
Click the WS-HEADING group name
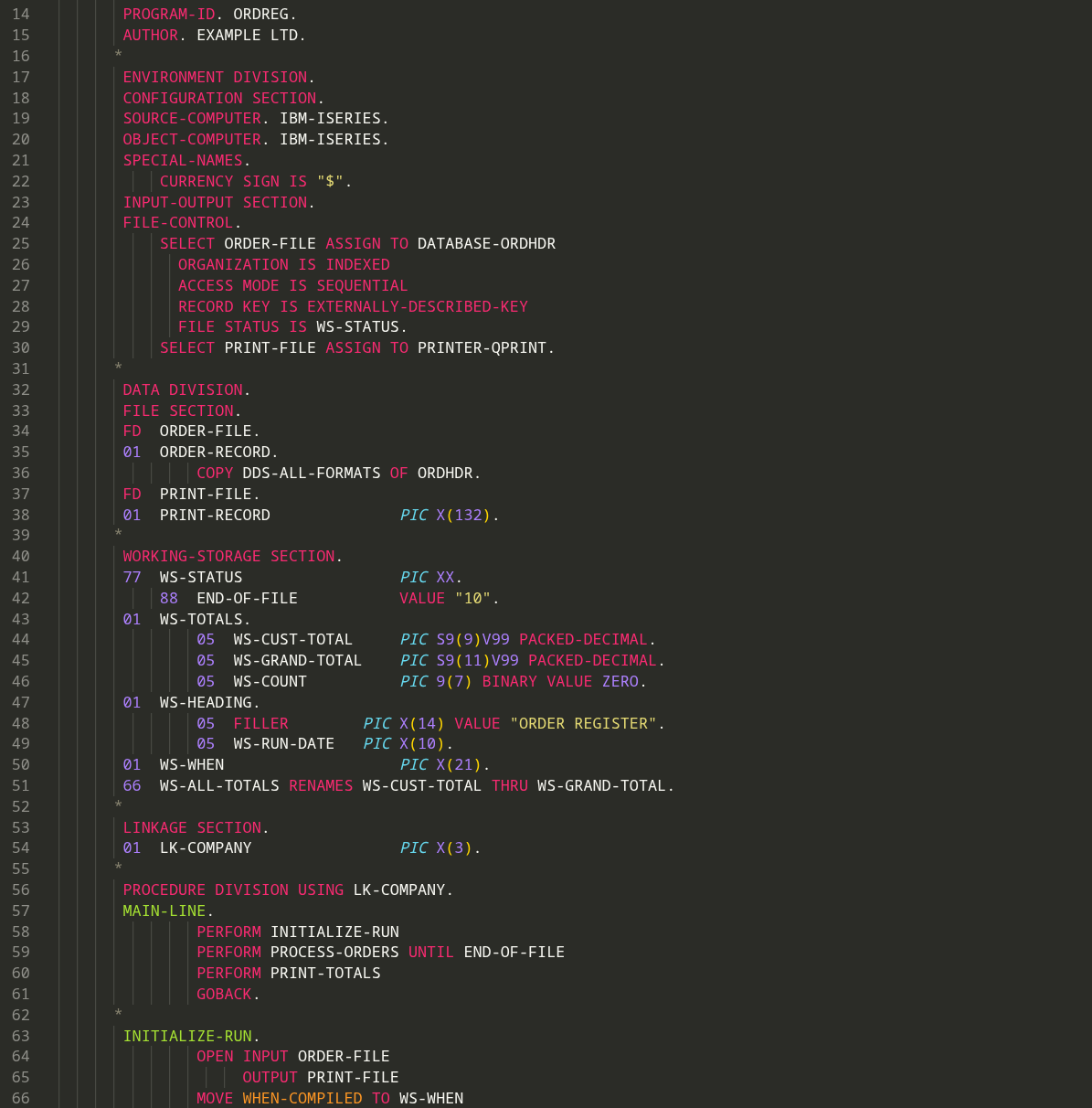(x=206, y=703)
